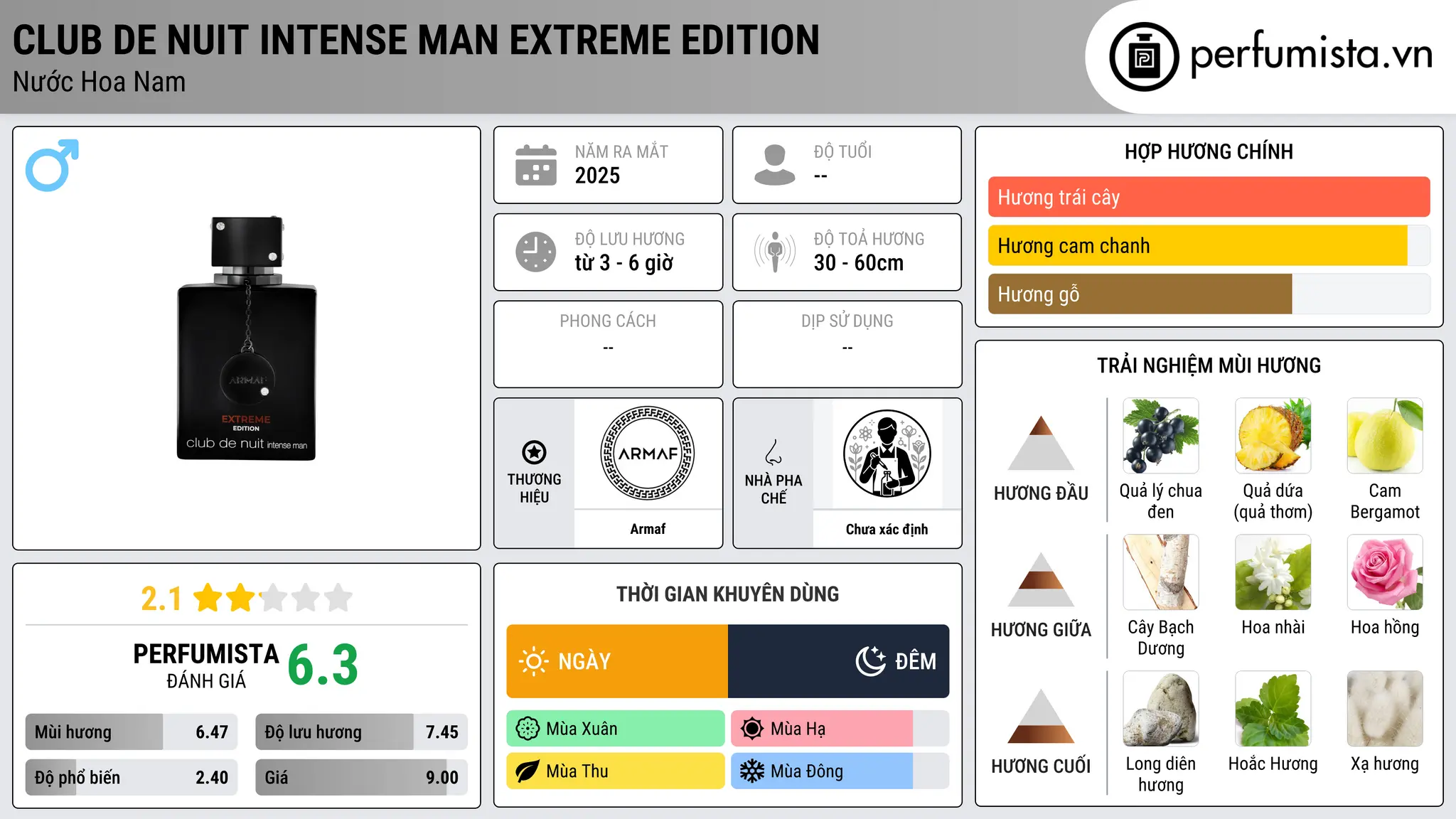Click the nose icon above Nhà pha chế
The image size is (1456, 819).
(773, 452)
